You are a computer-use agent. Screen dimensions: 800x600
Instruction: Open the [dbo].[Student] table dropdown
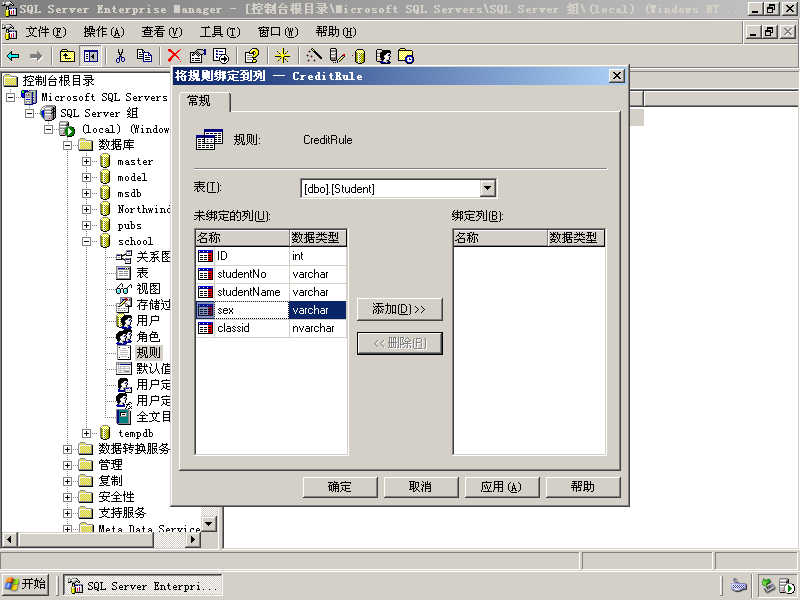488,189
